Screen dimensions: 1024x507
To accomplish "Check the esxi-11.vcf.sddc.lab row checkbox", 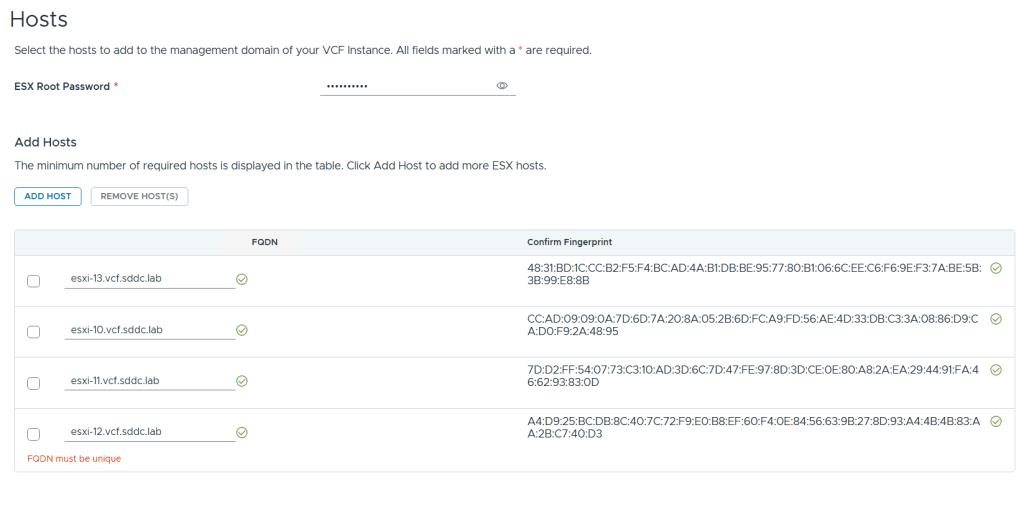I will click(34, 383).
